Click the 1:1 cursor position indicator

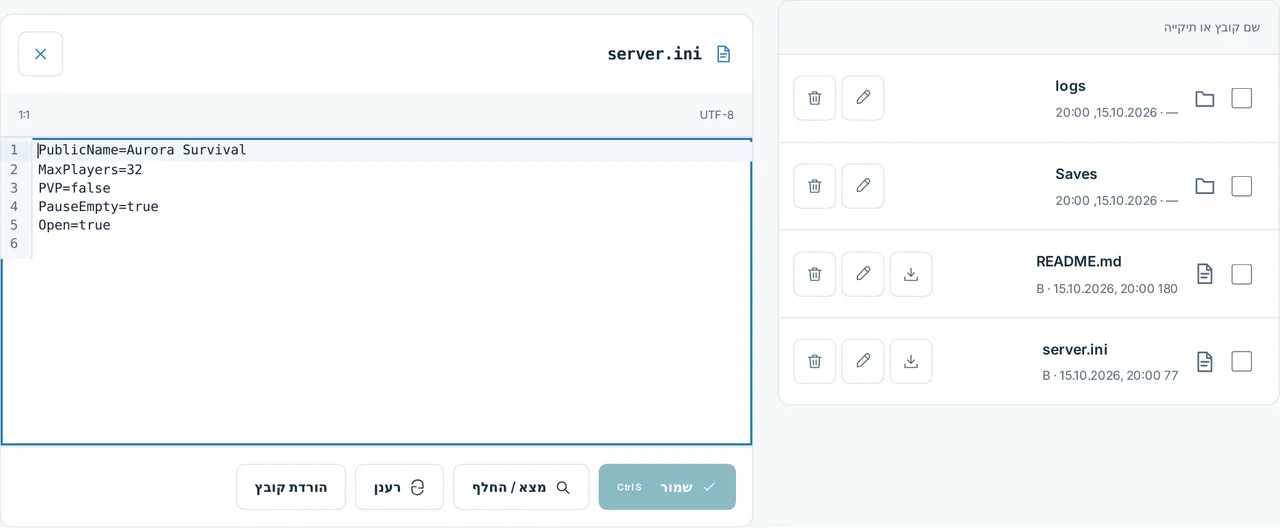(24, 115)
